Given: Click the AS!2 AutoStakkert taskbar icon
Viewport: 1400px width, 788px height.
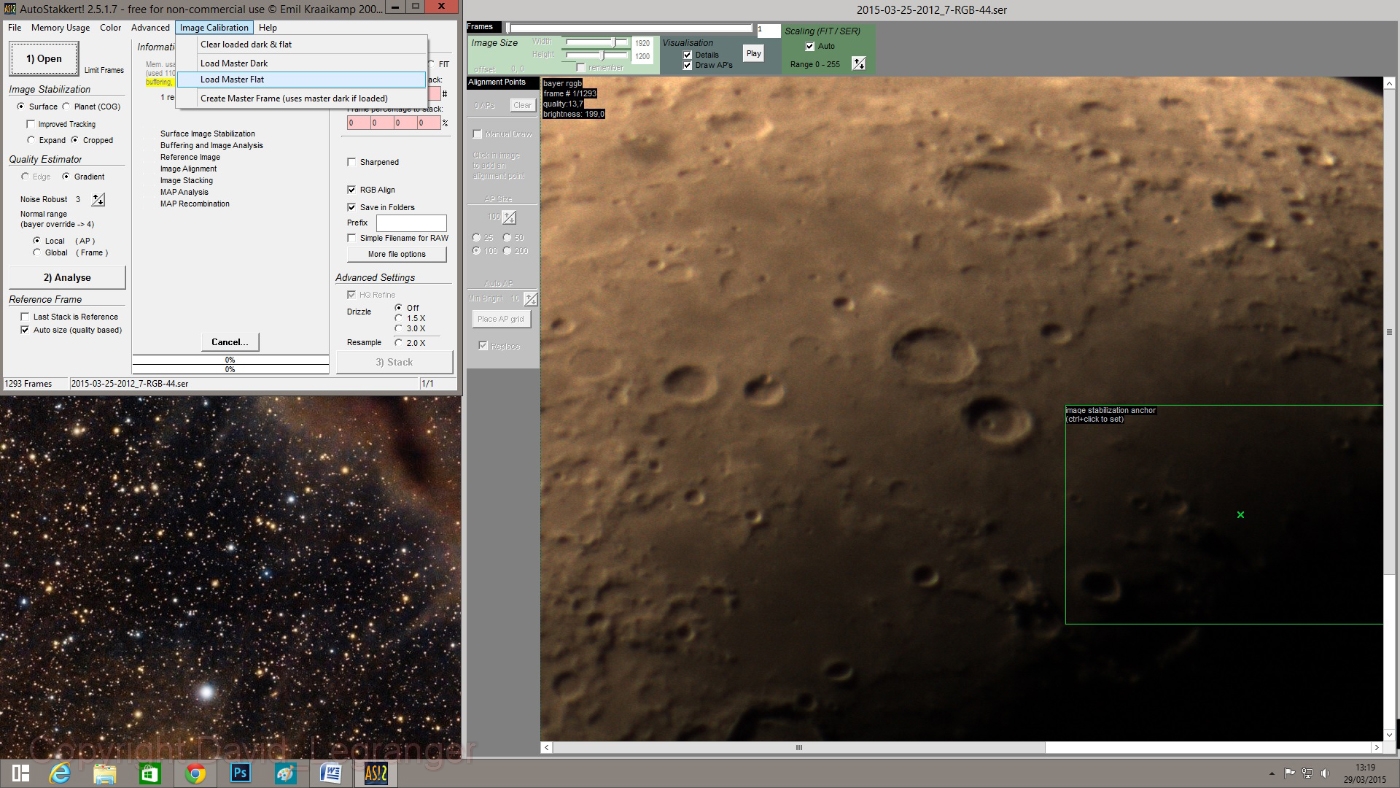Looking at the screenshot, I should (375, 773).
